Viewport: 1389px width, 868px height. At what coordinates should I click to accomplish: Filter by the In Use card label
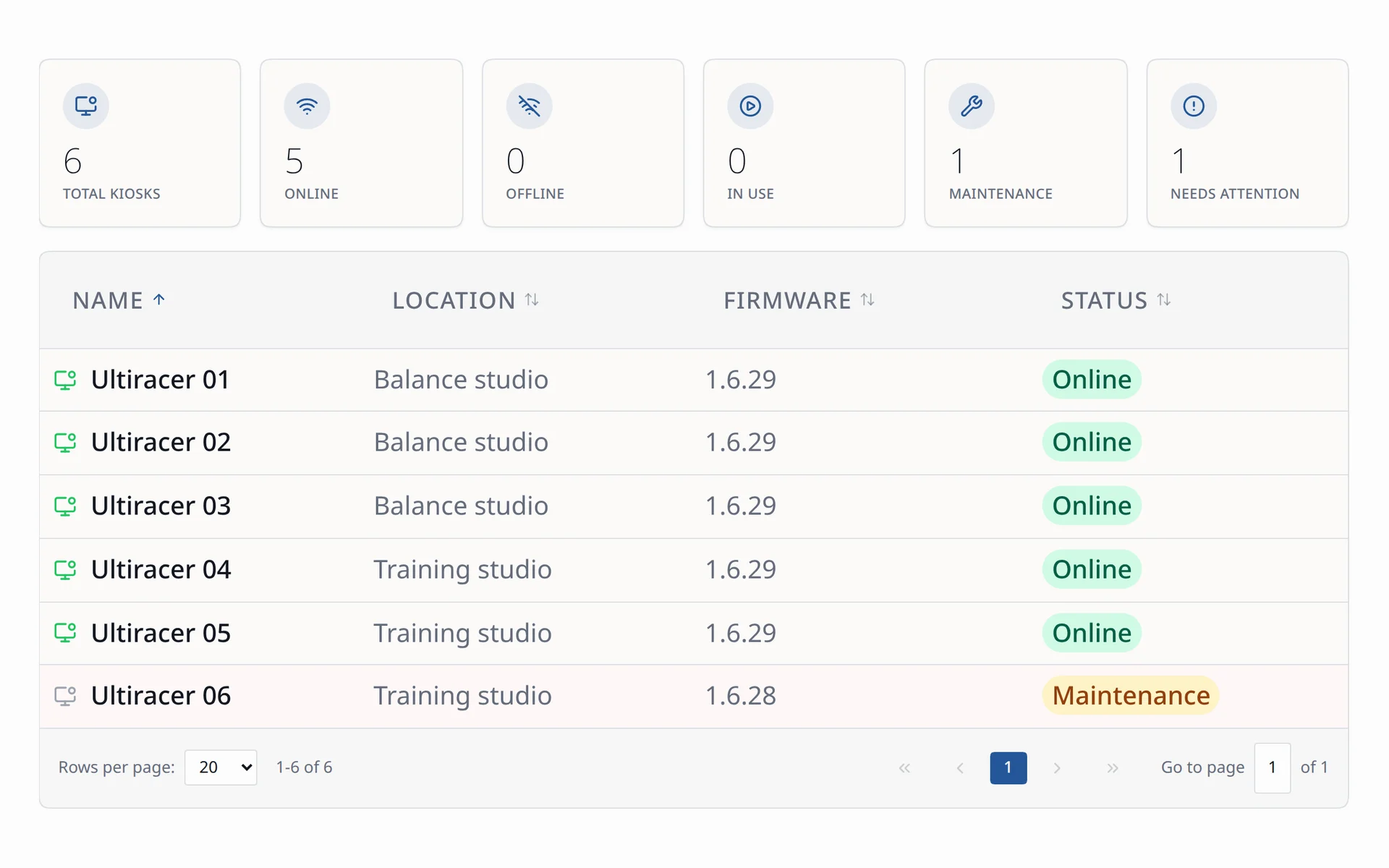click(x=750, y=194)
